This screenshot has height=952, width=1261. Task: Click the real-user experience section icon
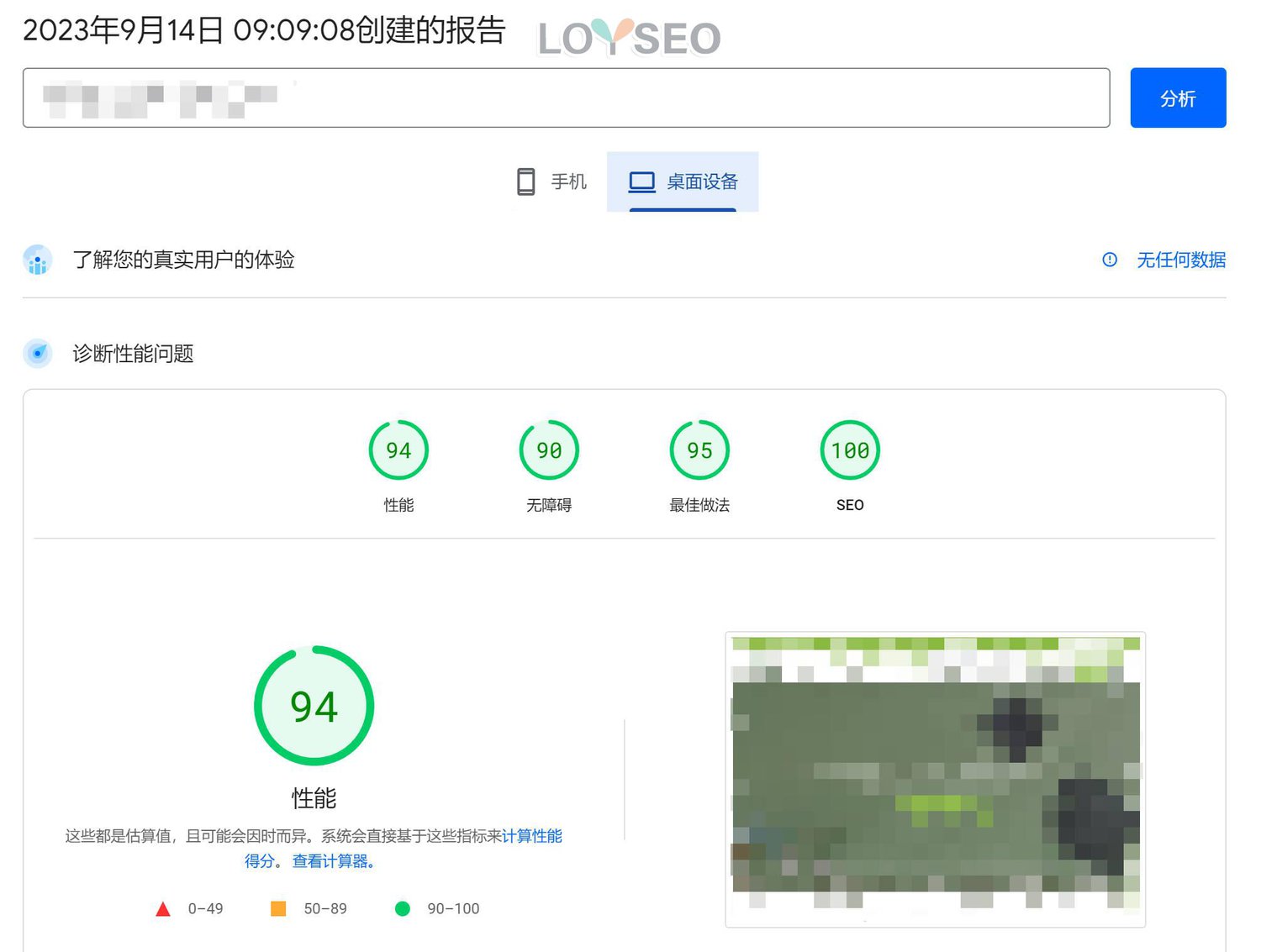(38, 260)
